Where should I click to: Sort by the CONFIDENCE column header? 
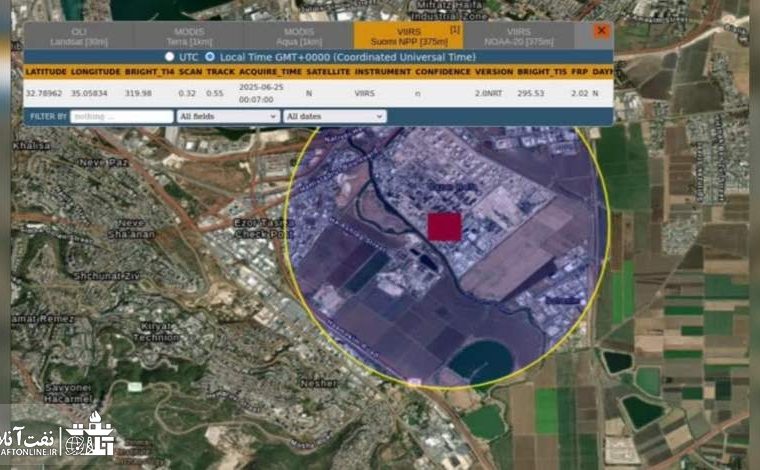coord(443,72)
